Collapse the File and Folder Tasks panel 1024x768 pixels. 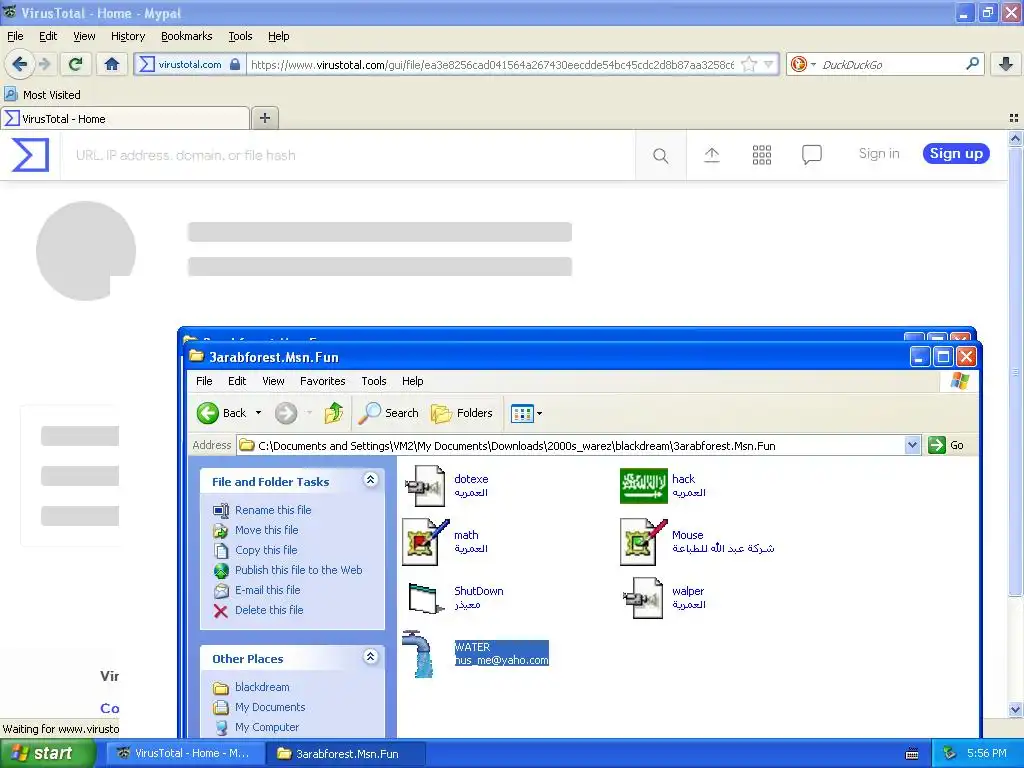tap(370, 480)
